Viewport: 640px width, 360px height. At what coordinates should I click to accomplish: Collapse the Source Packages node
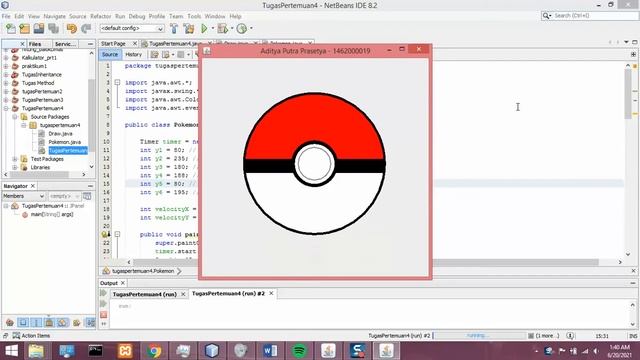tap(15, 117)
